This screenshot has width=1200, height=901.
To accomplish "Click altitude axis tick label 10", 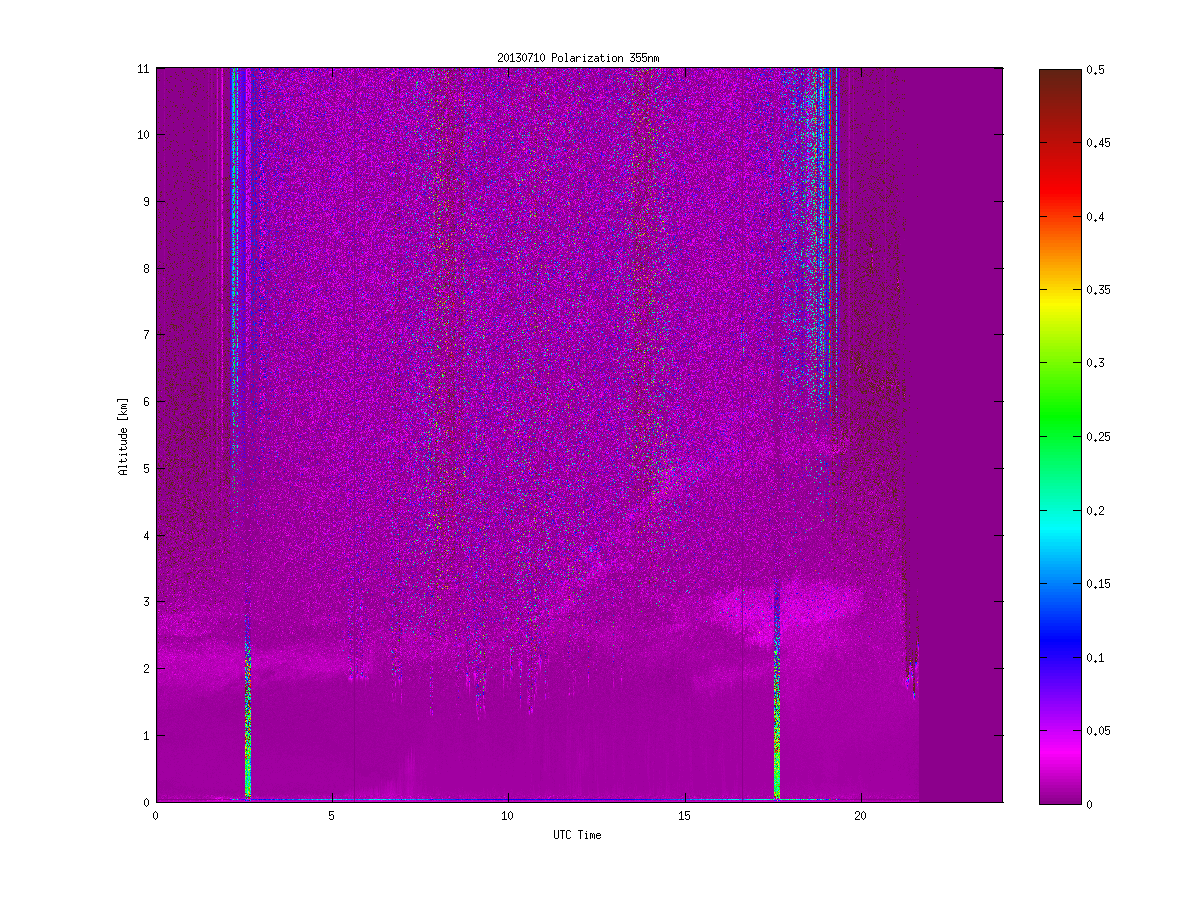I will tap(144, 135).
